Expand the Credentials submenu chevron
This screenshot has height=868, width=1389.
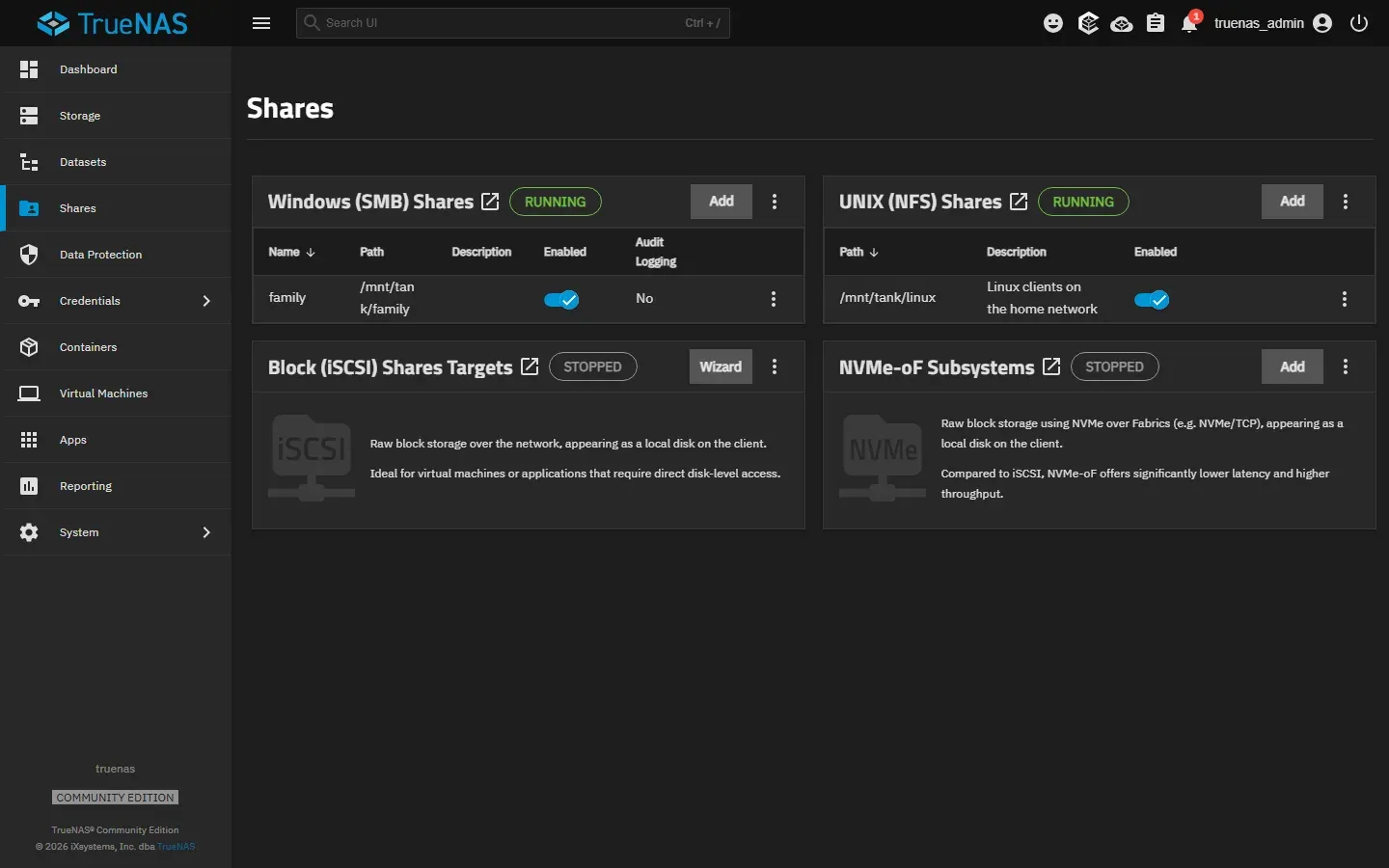(206, 301)
